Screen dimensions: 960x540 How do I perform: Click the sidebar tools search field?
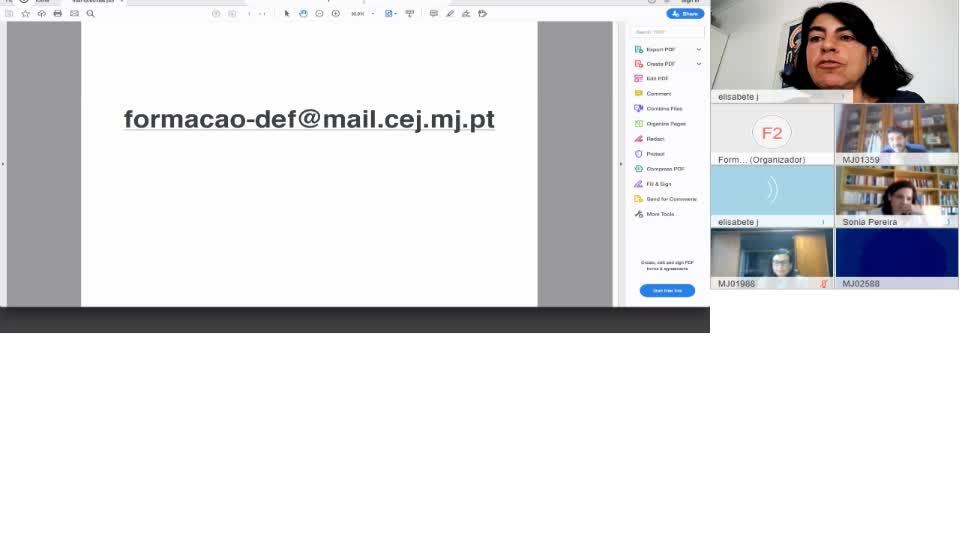pos(667,32)
